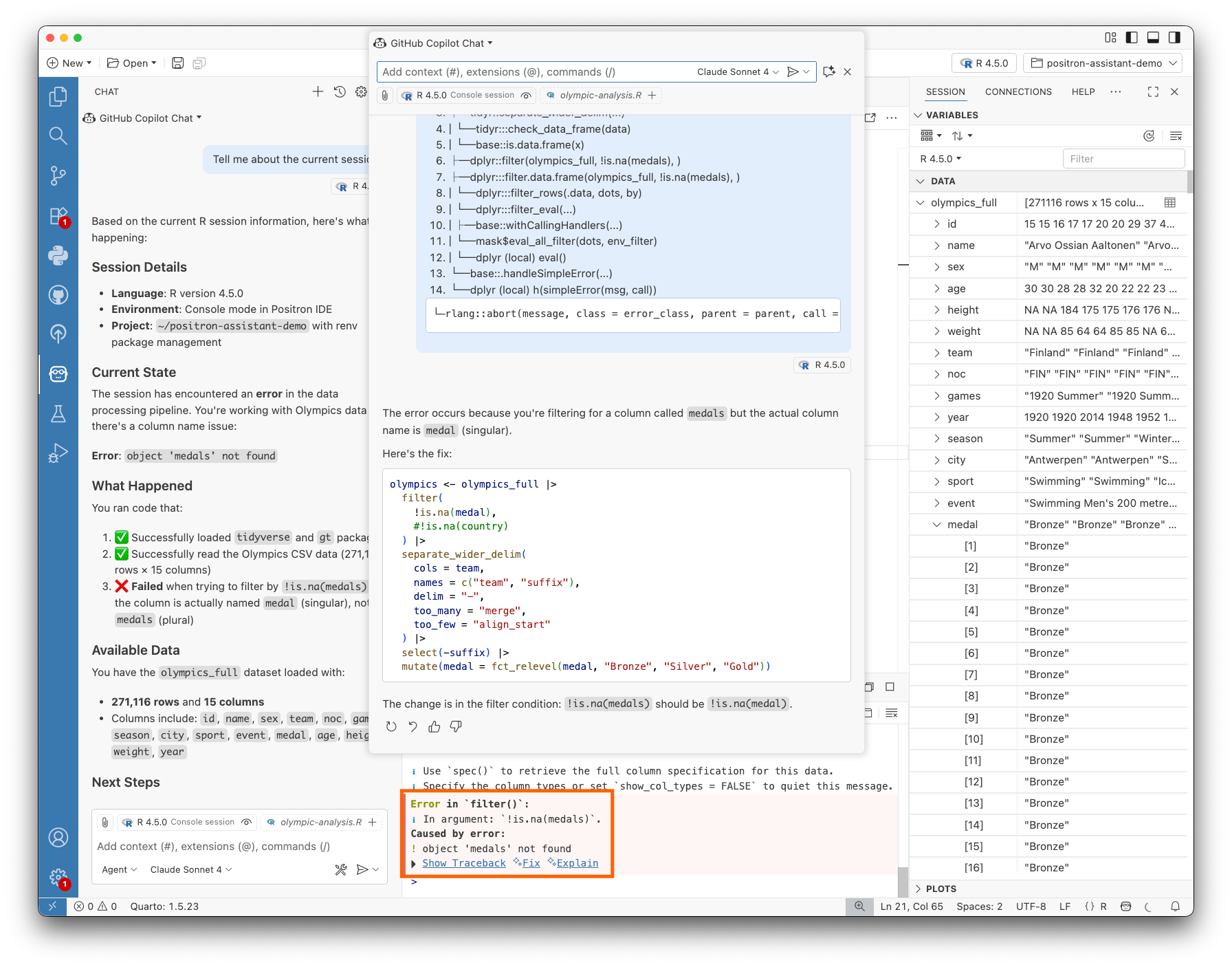Collapse the medal column in variables
The image size is (1232, 967).
pos(936,525)
